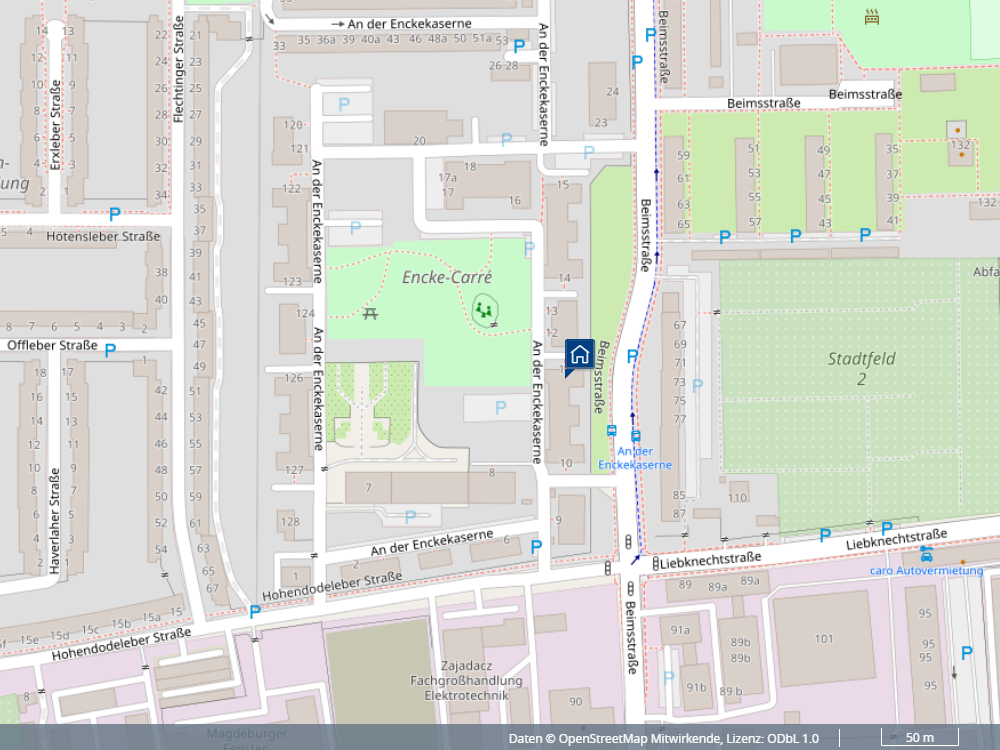Click the Encke-Carré park label
Viewport: 1000px width, 750px height.
click(447, 278)
